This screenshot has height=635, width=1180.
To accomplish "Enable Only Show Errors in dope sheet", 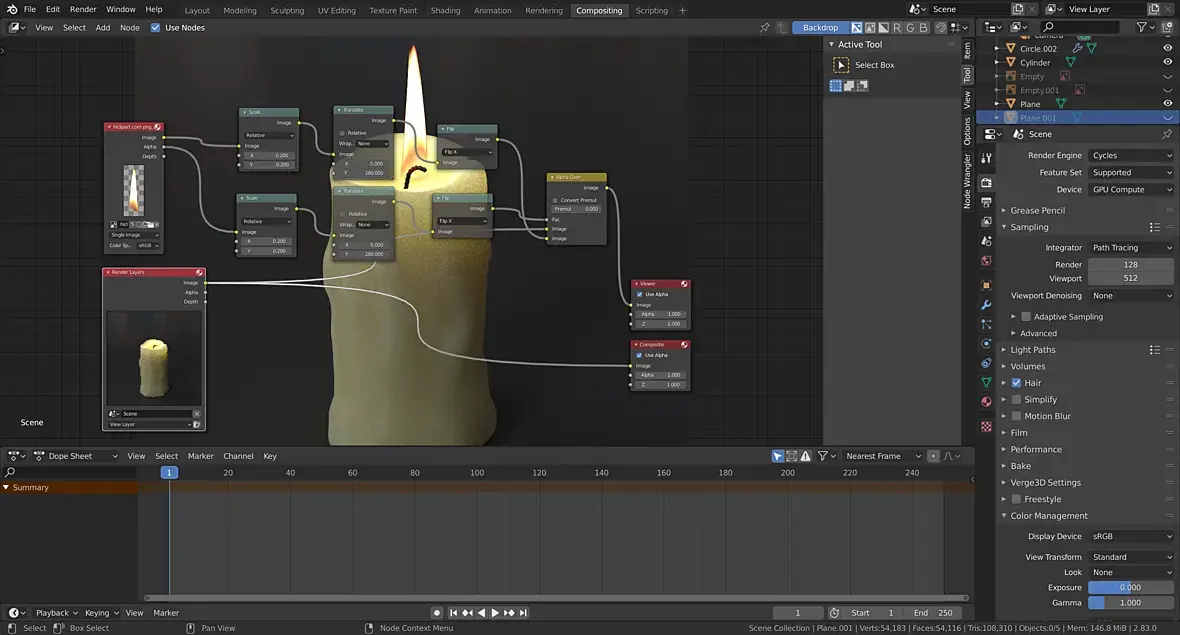I will [x=805, y=456].
